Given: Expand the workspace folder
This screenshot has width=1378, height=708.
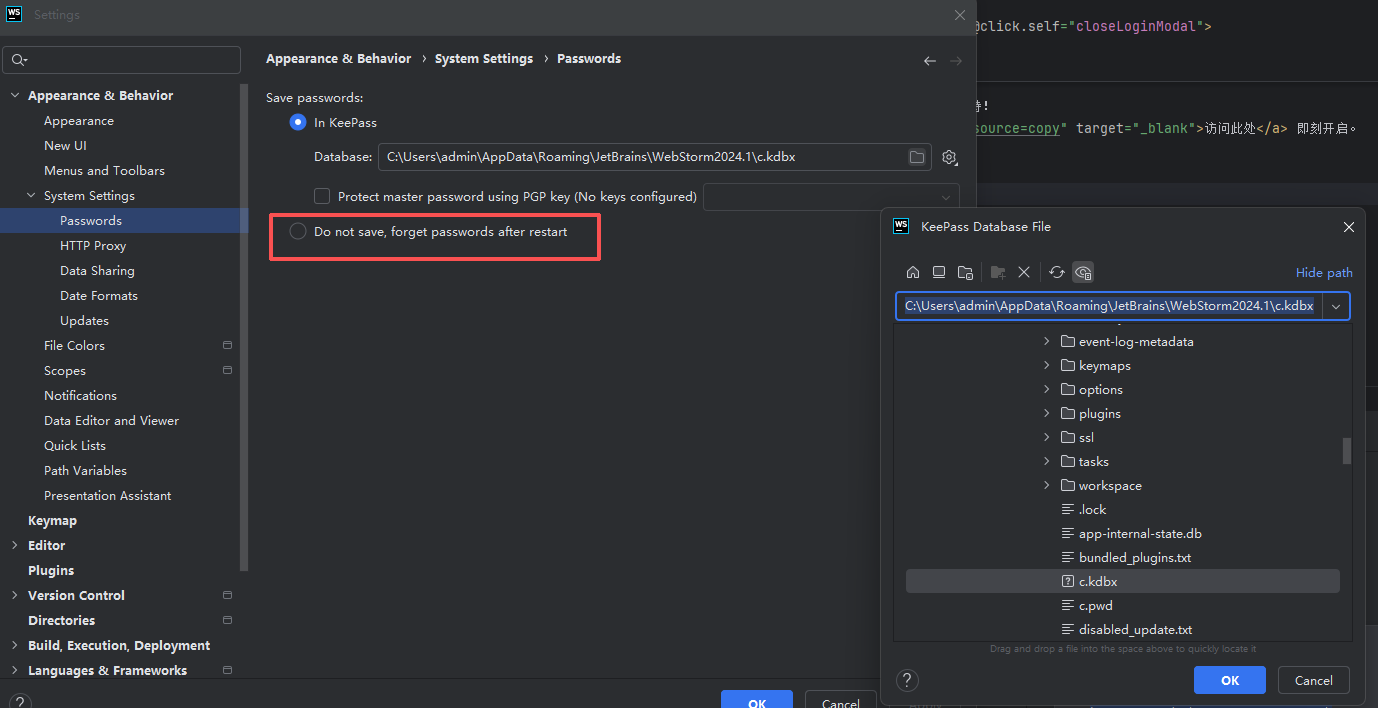Looking at the screenshot, I should pyautogui.click(x=1047, y=485).
